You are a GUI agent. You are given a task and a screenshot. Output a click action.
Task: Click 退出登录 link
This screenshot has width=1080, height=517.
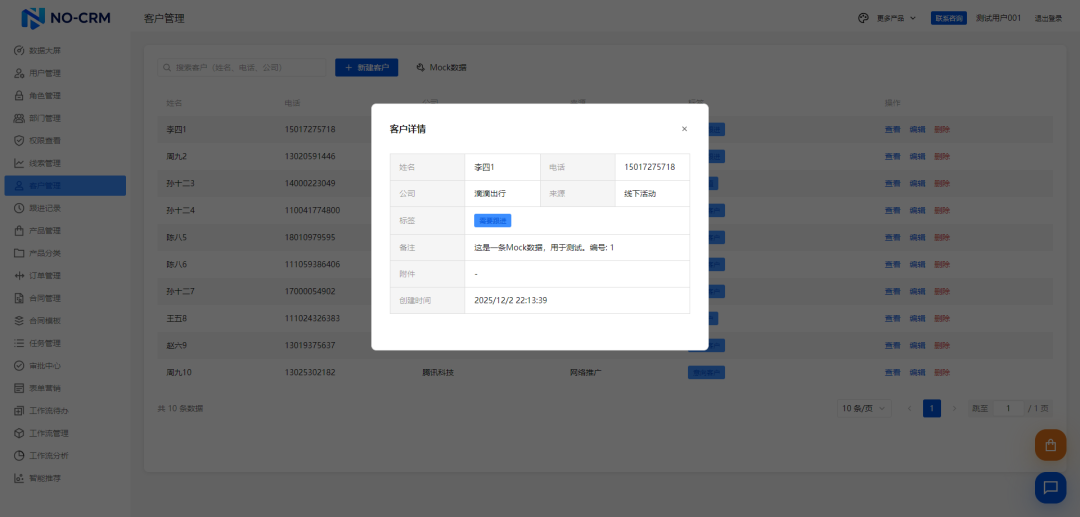[x=1048, y=19]
